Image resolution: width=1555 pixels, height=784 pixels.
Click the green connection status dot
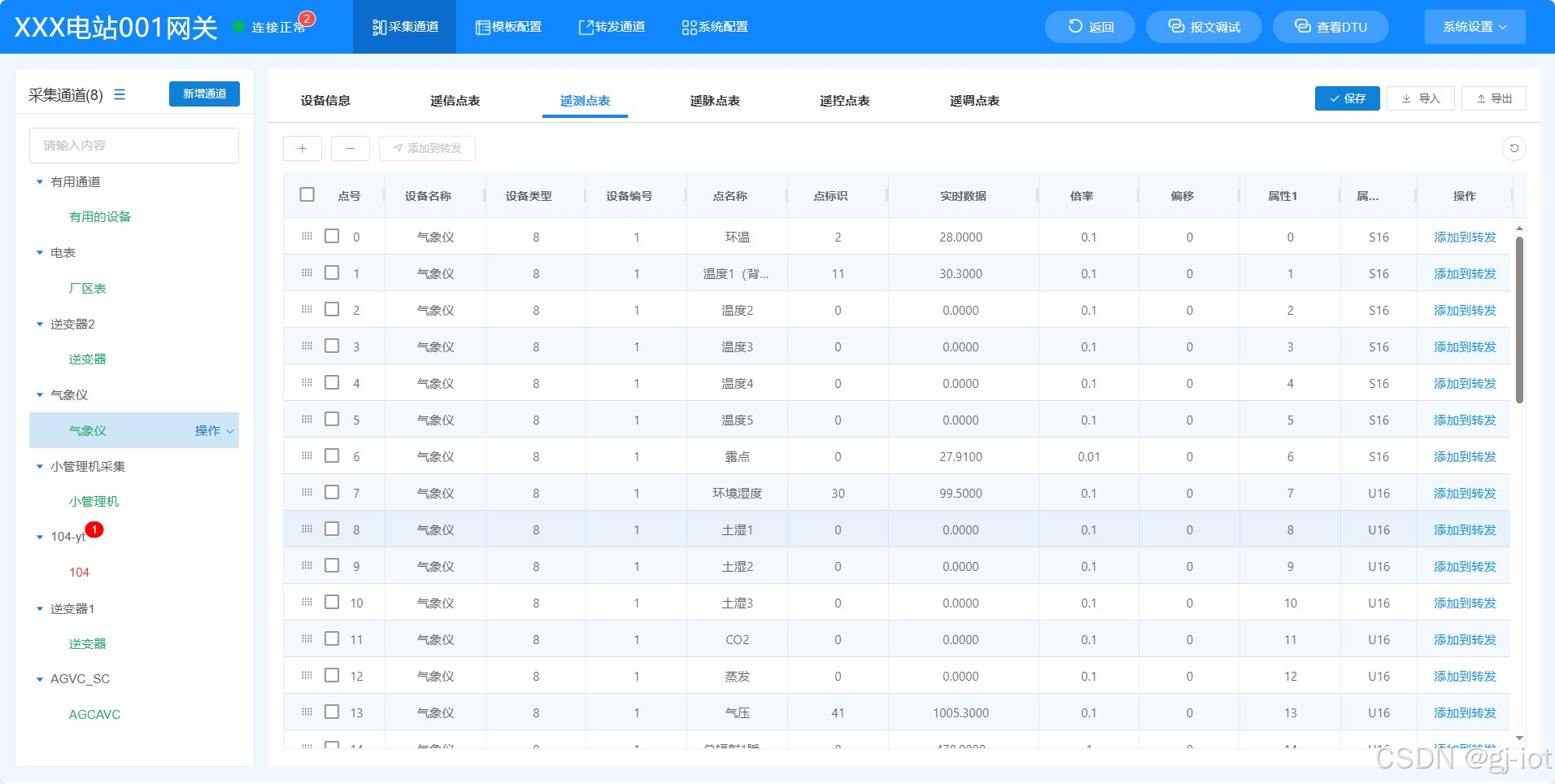239,27
